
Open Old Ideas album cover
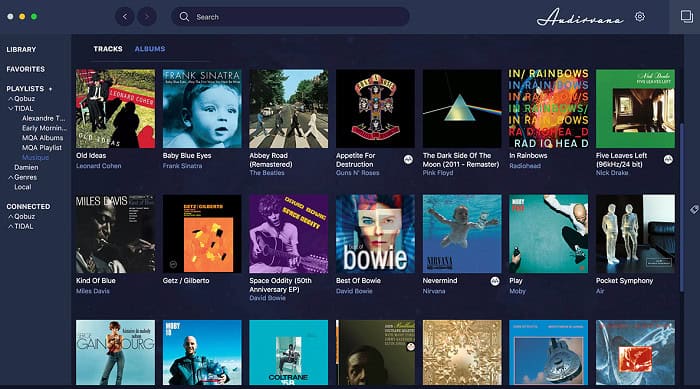pos(115,109)
